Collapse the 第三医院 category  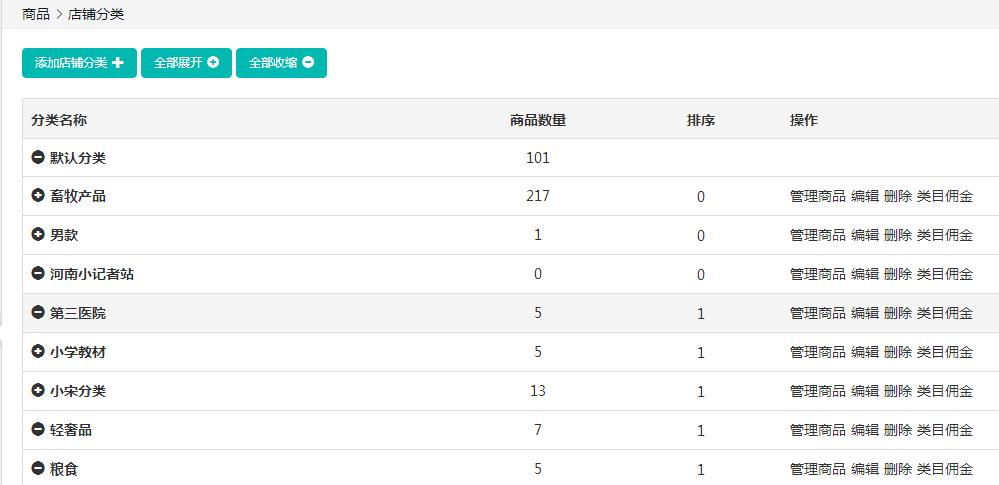point(38,313)
